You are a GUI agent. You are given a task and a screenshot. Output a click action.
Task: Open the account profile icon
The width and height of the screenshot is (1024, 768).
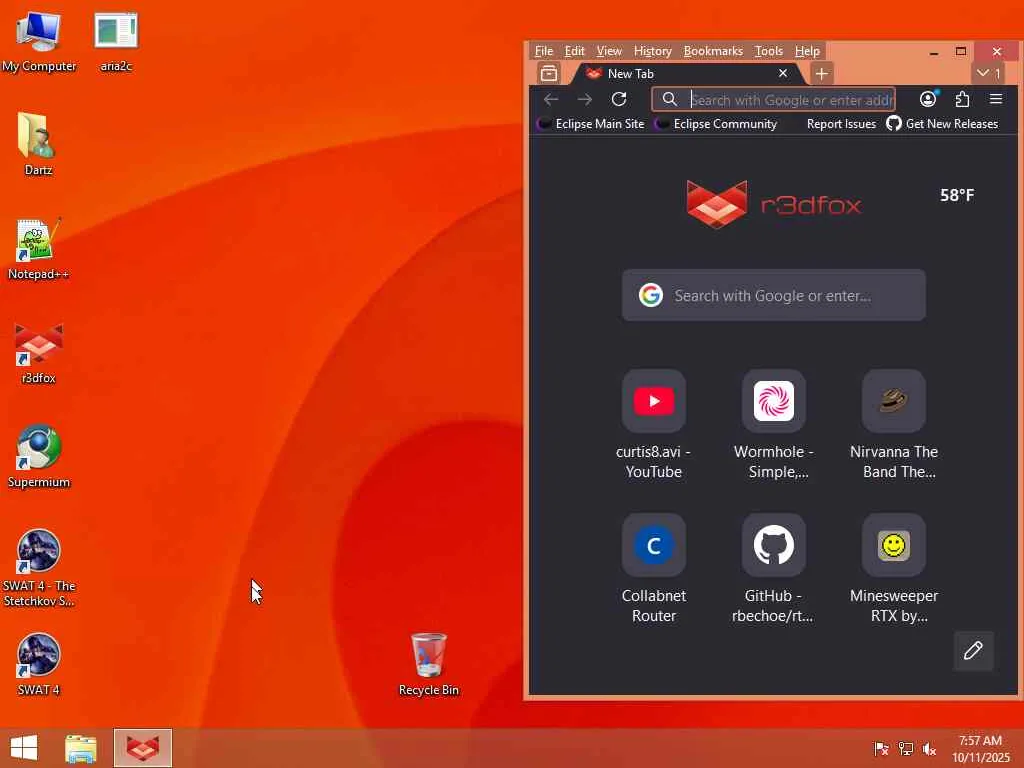(928, 99)
